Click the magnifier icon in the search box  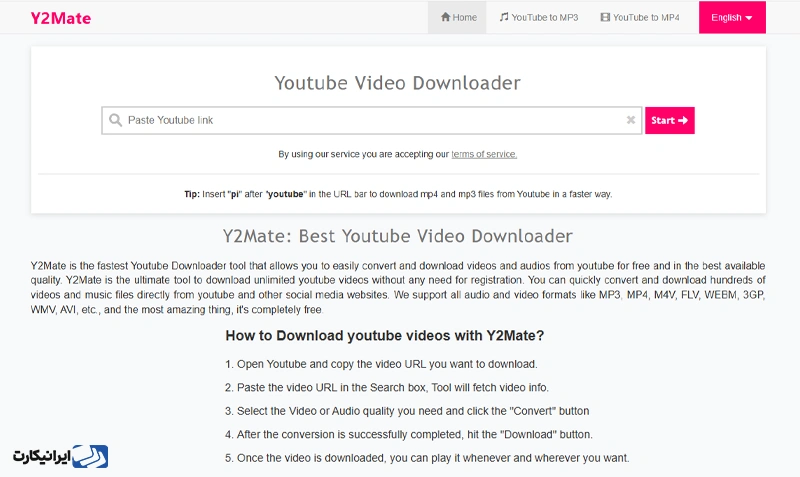pos(115,120)
